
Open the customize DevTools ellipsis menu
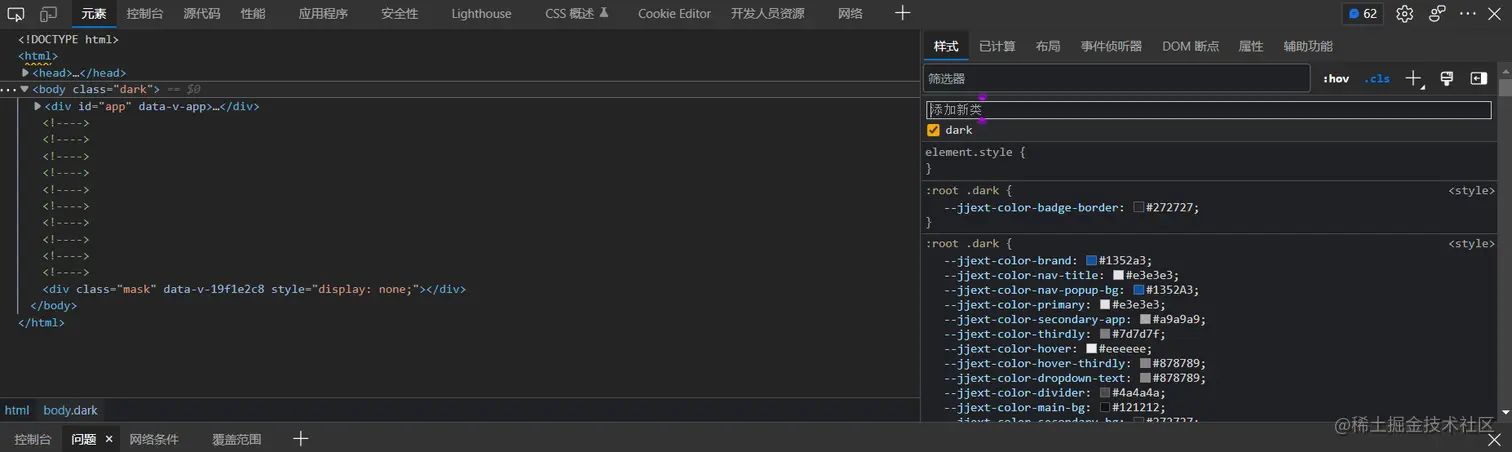(1467, 14)
